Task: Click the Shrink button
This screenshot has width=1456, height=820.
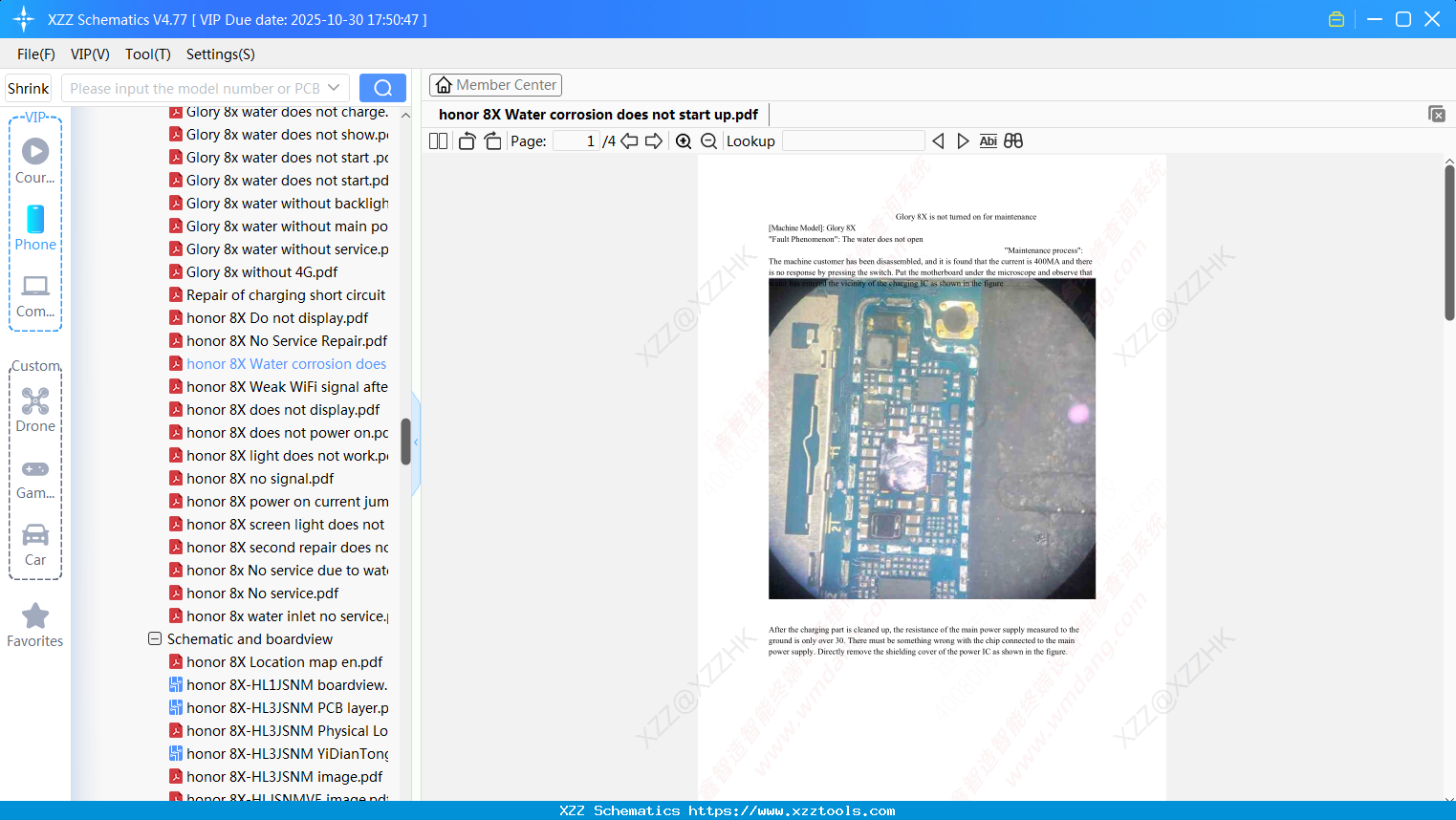Action: tap(29, 88)
